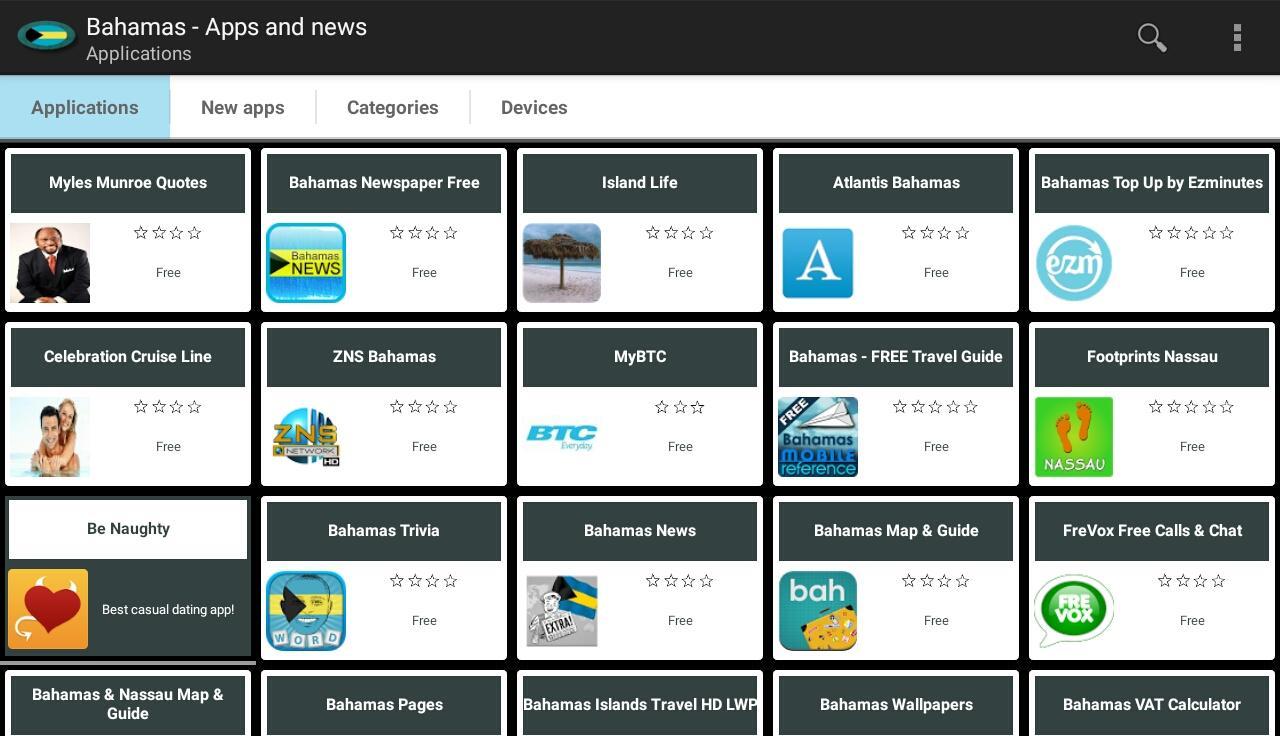Open green Nassau footprints icon
This screenshot has height=736, width=1280.
coord(1074,437)
